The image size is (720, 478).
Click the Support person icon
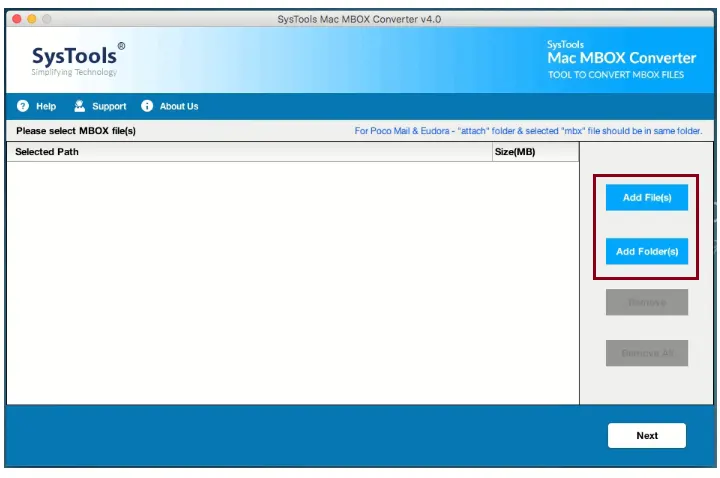79,106
